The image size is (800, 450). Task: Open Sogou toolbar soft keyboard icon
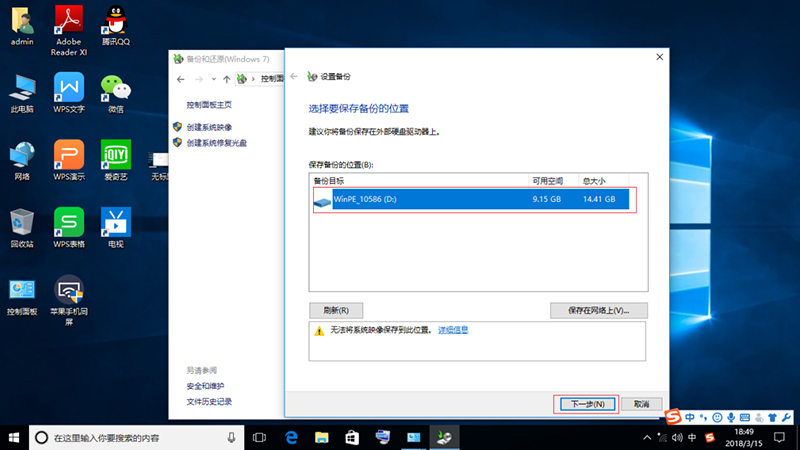click(x=745, y=417)
